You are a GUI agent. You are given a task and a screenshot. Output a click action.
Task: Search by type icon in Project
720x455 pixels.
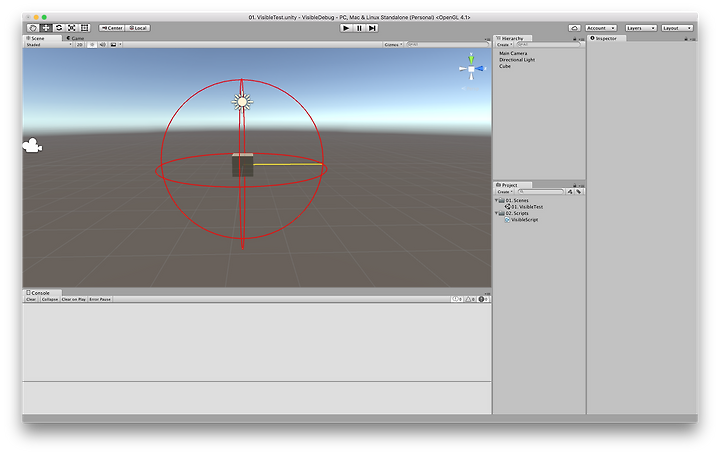pyautogui.click(x=570, y=191)
